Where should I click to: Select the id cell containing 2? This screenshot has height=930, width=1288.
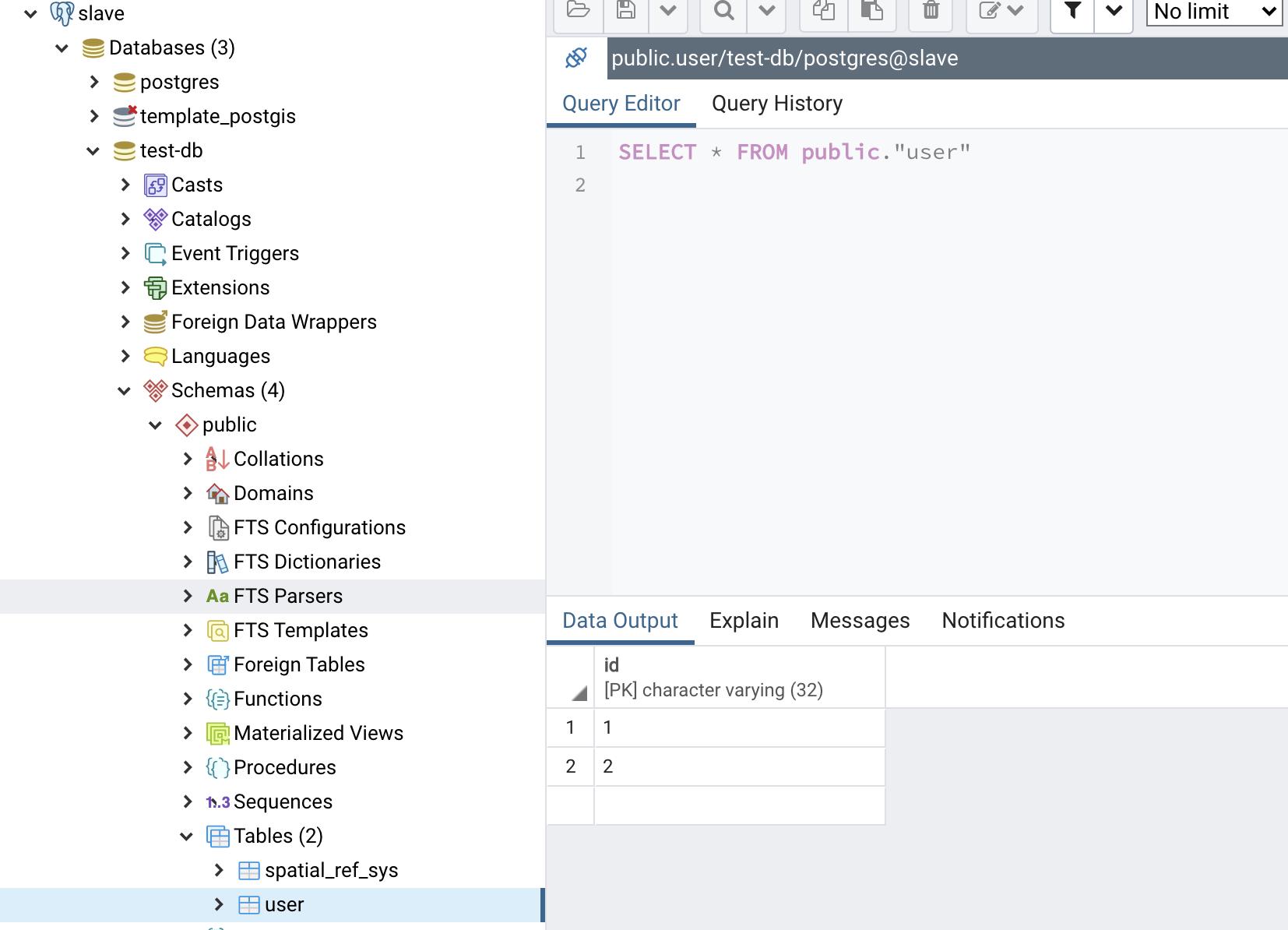point(739,766)
